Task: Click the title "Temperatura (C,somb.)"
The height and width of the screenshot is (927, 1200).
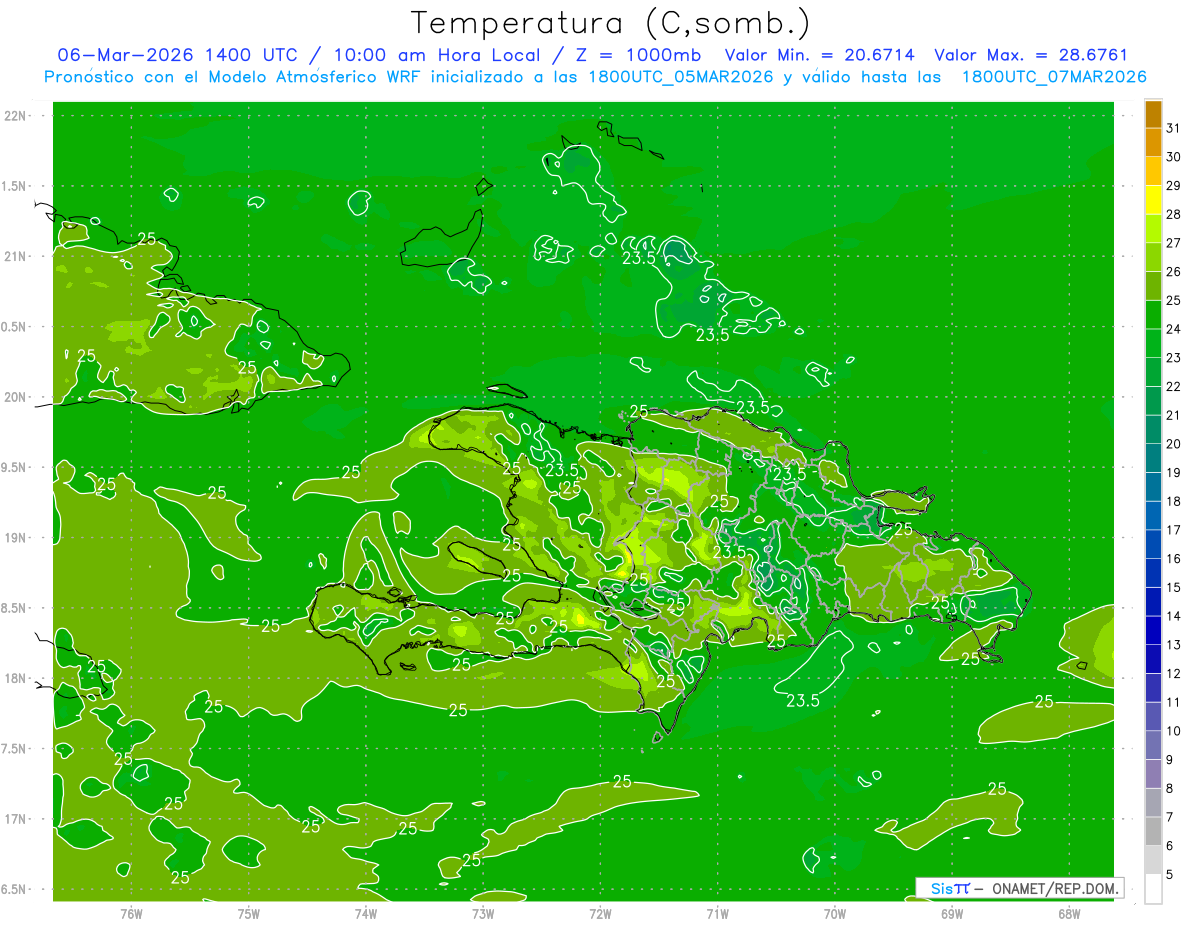Action: pos(610,23)
